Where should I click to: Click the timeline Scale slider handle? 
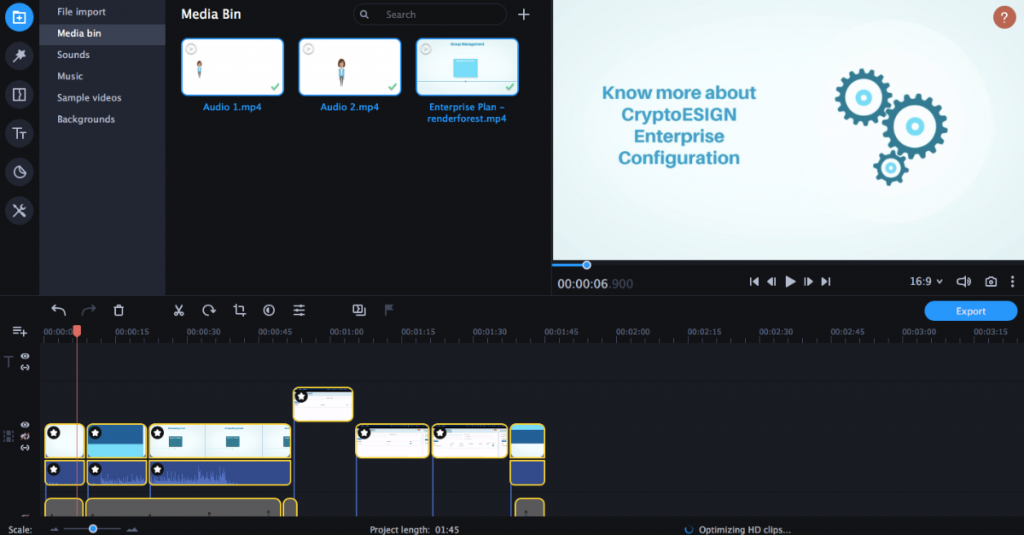[x=93, y=528]
